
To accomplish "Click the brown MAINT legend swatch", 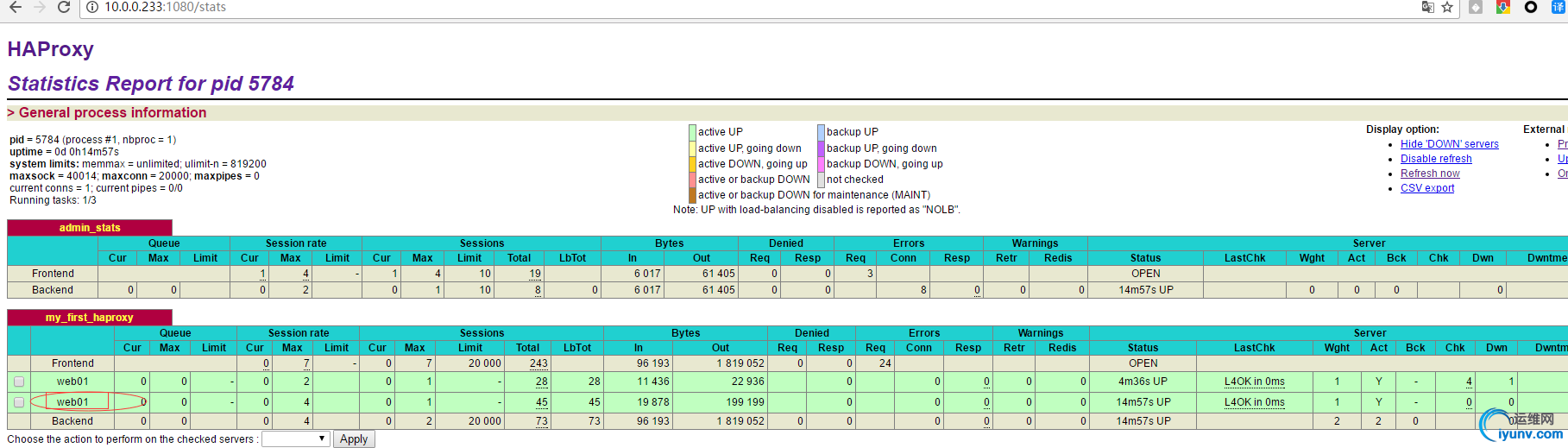I will coord(692,195).
